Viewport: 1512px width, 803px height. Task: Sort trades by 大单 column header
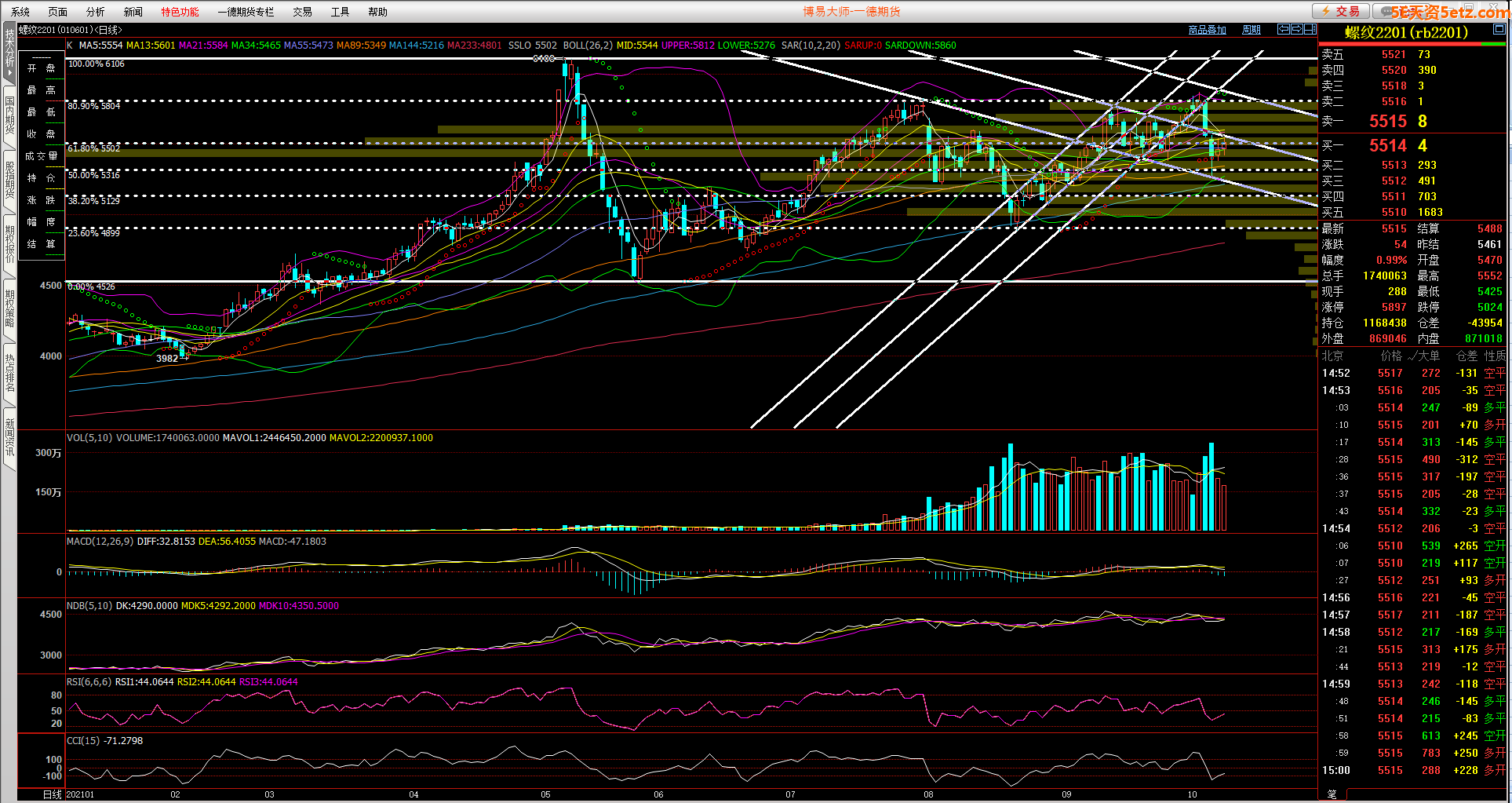[1428, 356]
